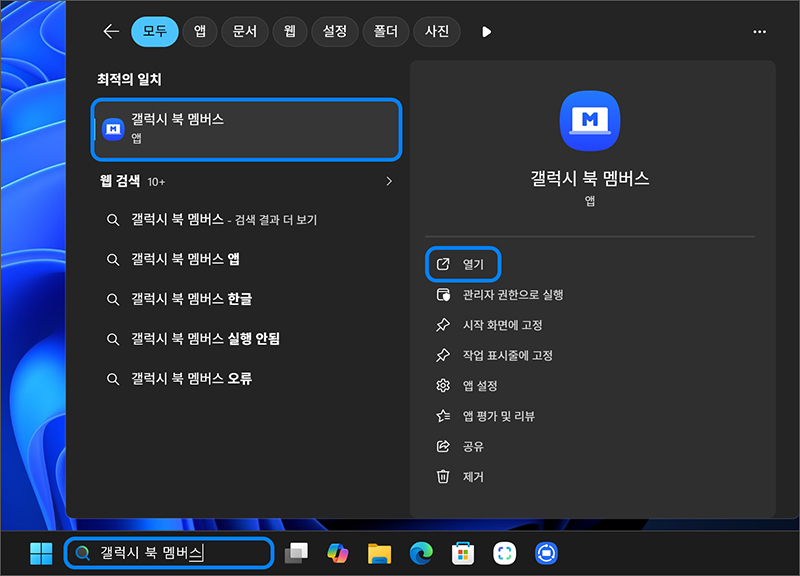Open the Windows Start menu
This screenshot has width=800, height=576.
(41, 554)
